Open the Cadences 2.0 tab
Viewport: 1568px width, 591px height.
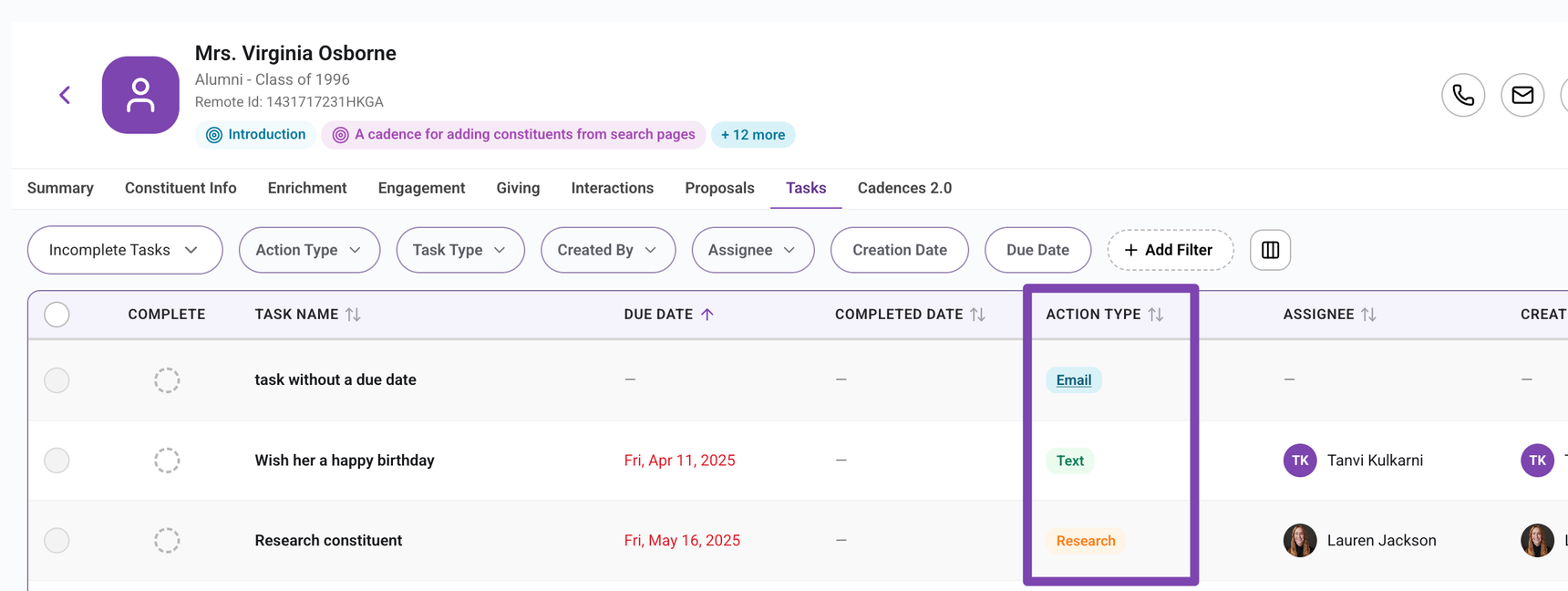click(x=904, y=188)
